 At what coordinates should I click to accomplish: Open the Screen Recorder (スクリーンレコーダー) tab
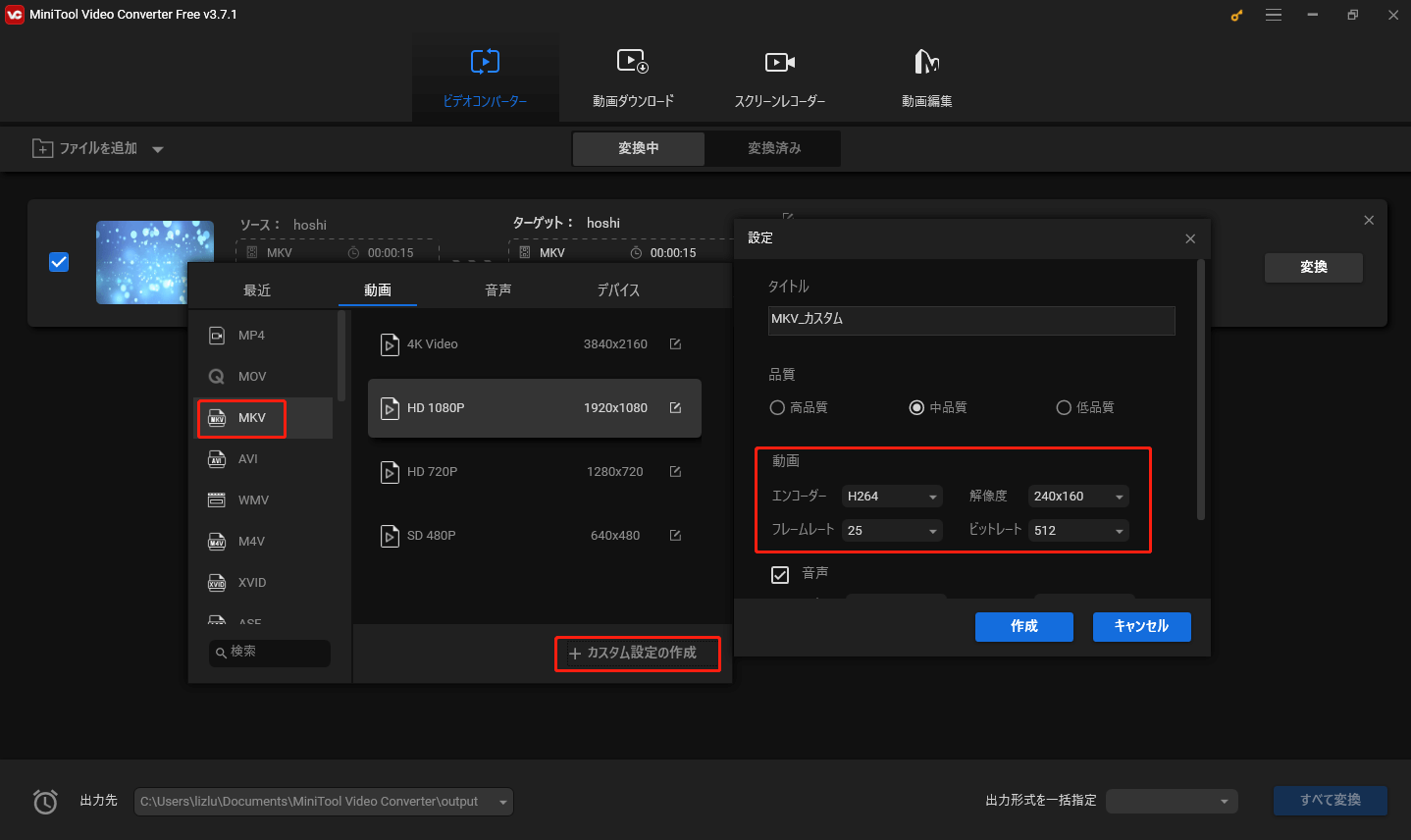780,77
